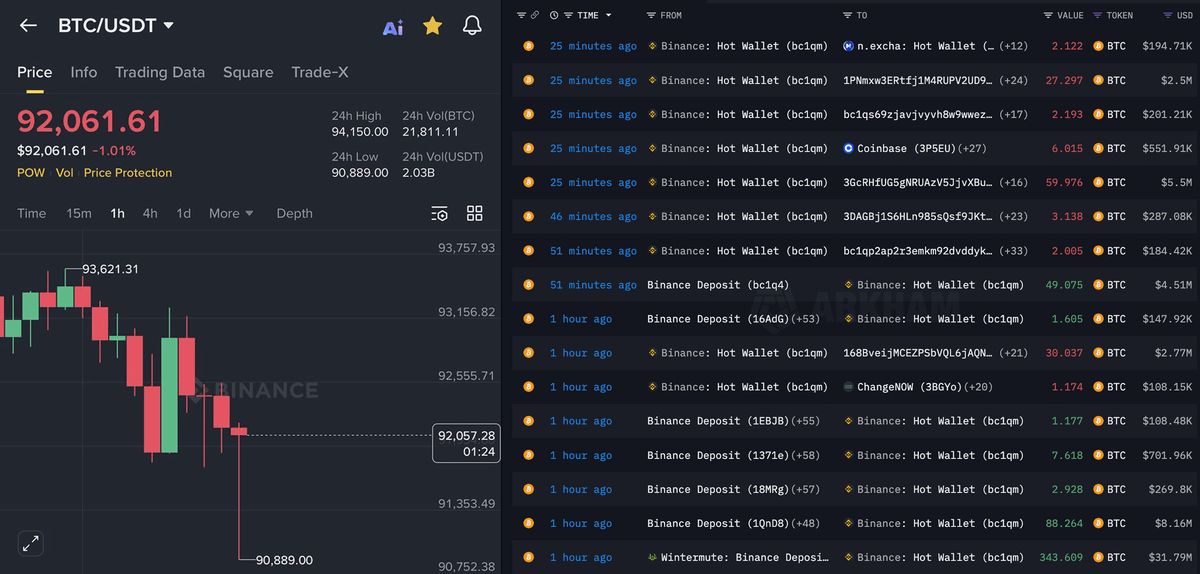Open the Square tab
Image resolution: width=1200 pixels, height=574 pixels.
(248, 72)
